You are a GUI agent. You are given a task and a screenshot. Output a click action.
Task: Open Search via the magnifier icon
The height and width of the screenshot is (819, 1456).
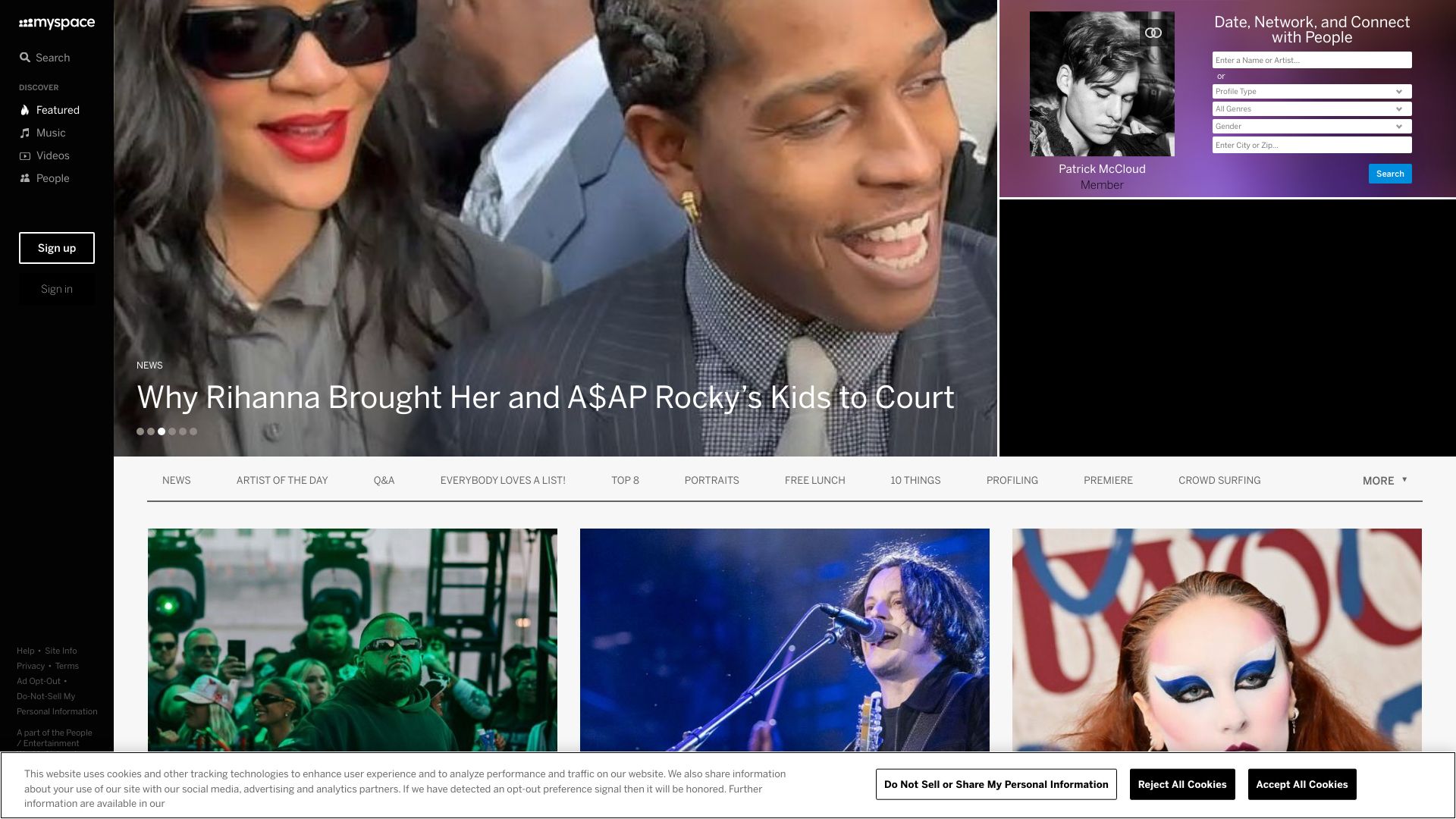25,58
